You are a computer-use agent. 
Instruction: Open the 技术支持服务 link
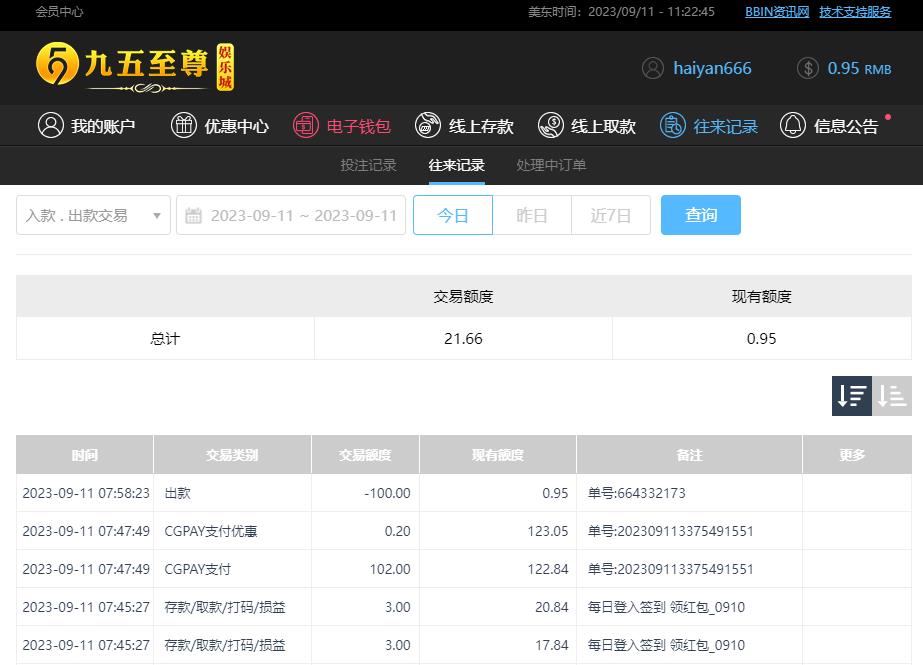855,12
